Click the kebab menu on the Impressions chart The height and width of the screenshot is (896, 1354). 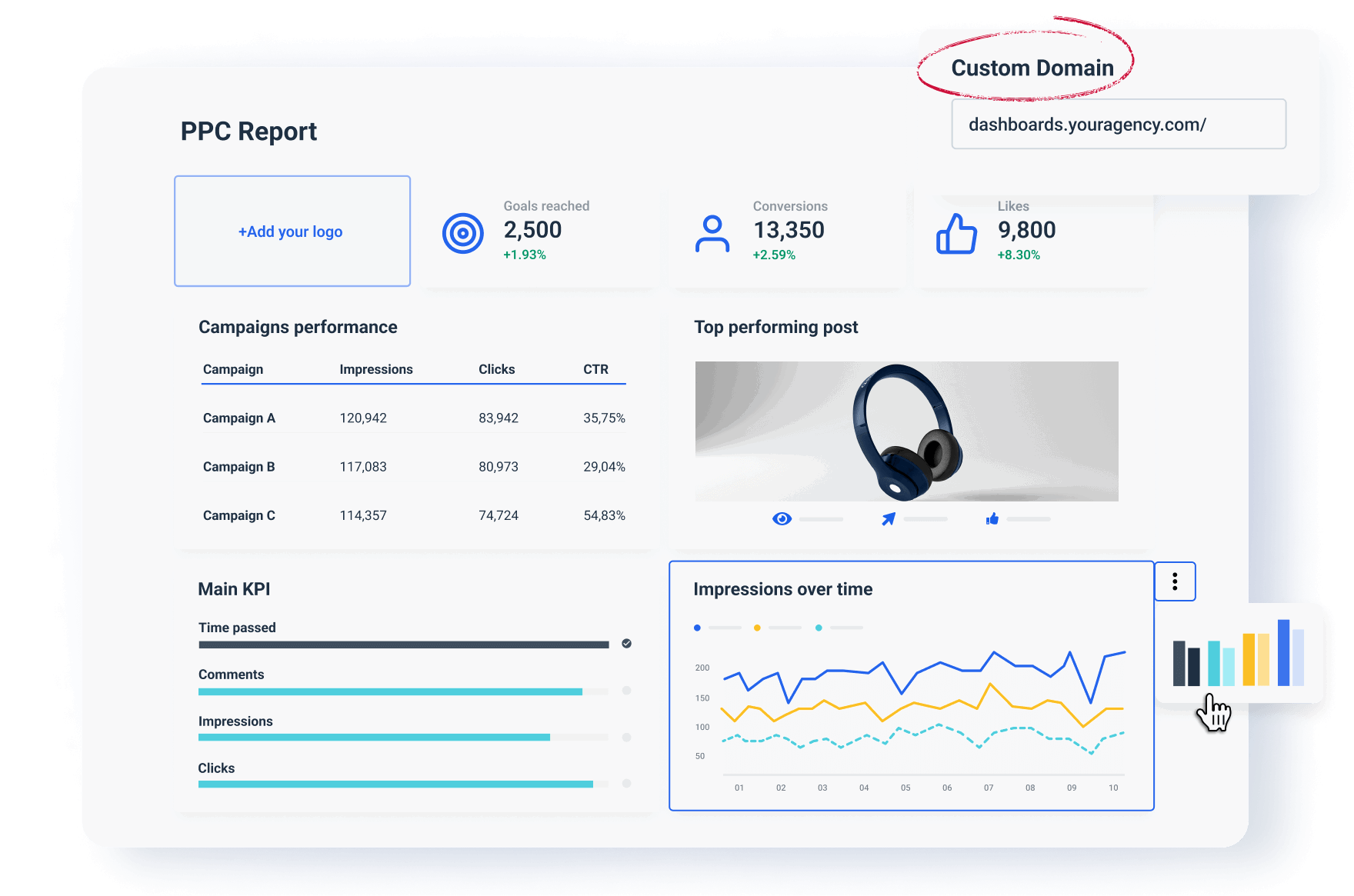click(x=1175, y=582)
